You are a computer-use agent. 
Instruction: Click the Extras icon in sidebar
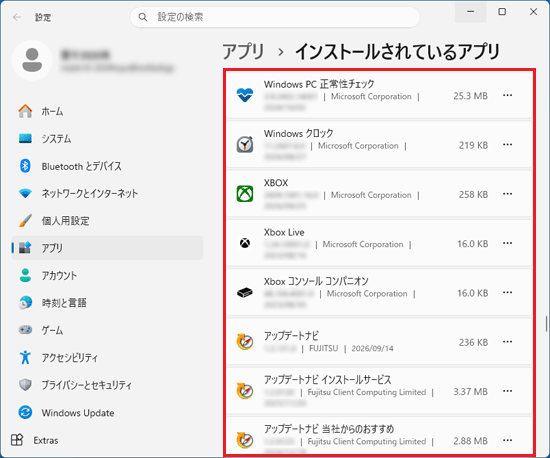(x=17, y=440)
